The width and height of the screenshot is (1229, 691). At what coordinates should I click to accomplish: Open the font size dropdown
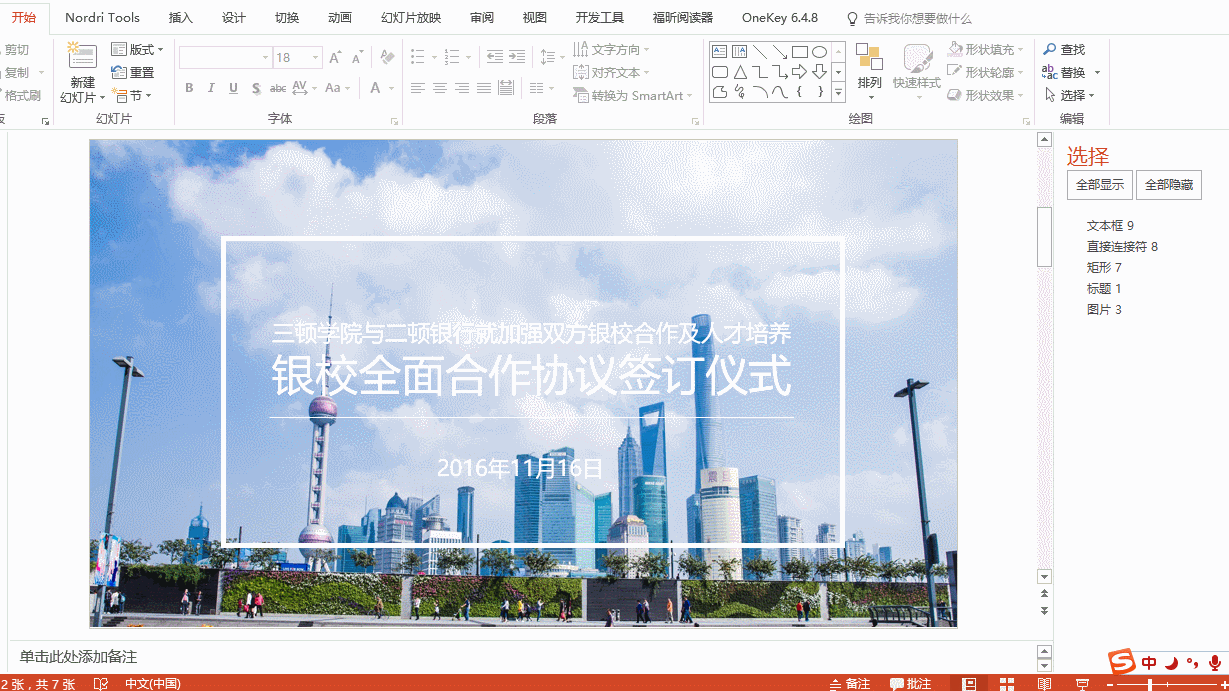click(x=316, y=58)
